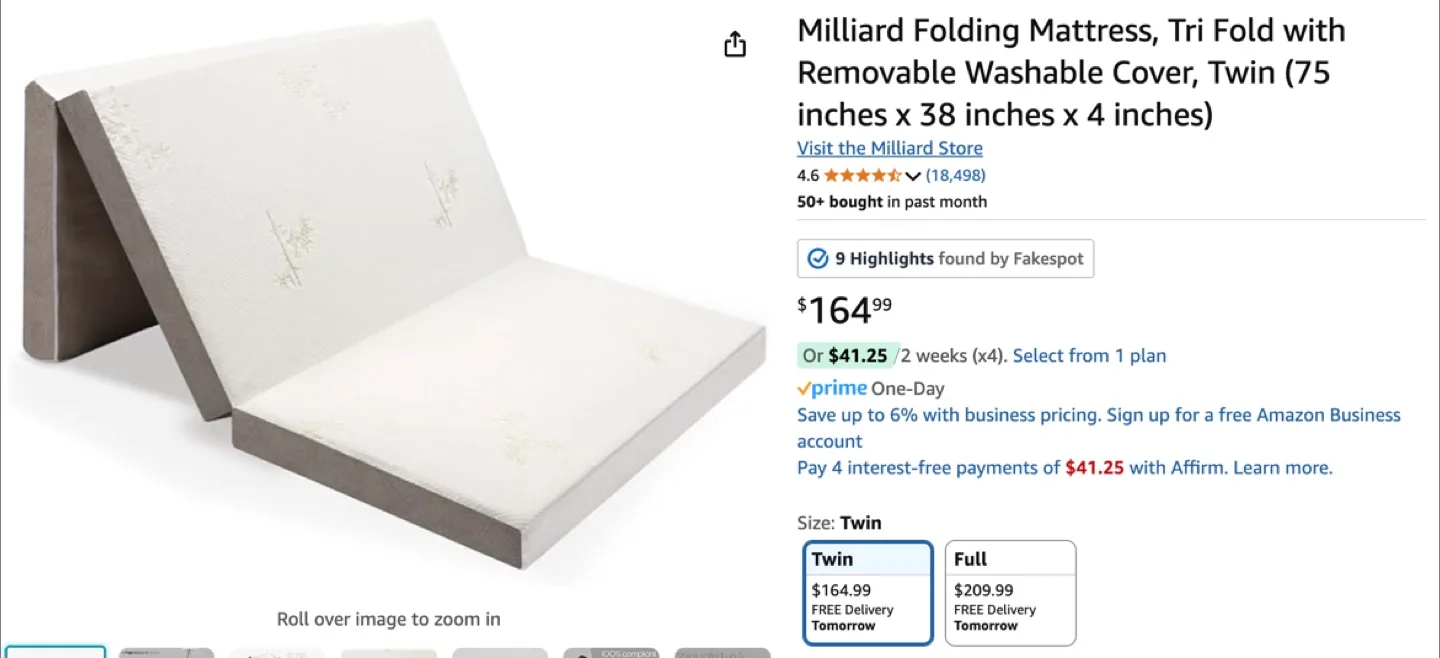1440x658 pixels.
Task: Select the Full size option
Action: tap(1010, 593)
